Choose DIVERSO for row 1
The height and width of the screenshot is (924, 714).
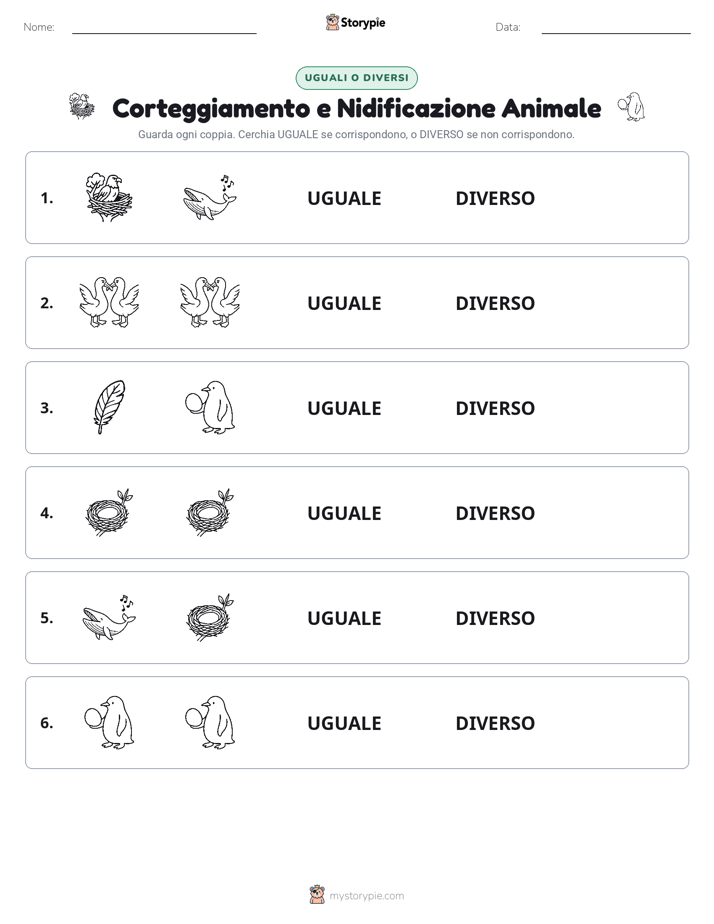[x=495, y=198]
